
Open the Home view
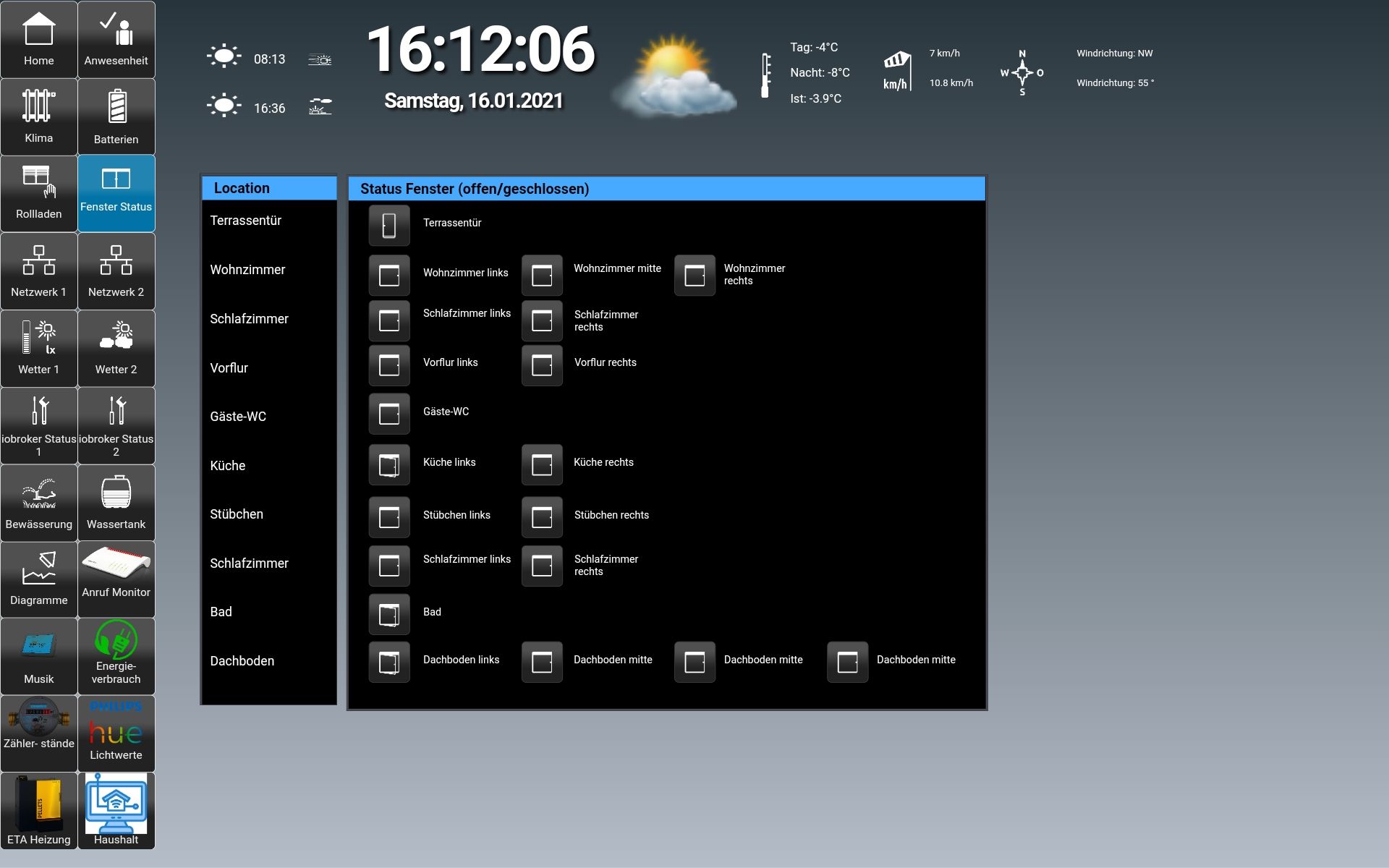[x=38, y=40]
